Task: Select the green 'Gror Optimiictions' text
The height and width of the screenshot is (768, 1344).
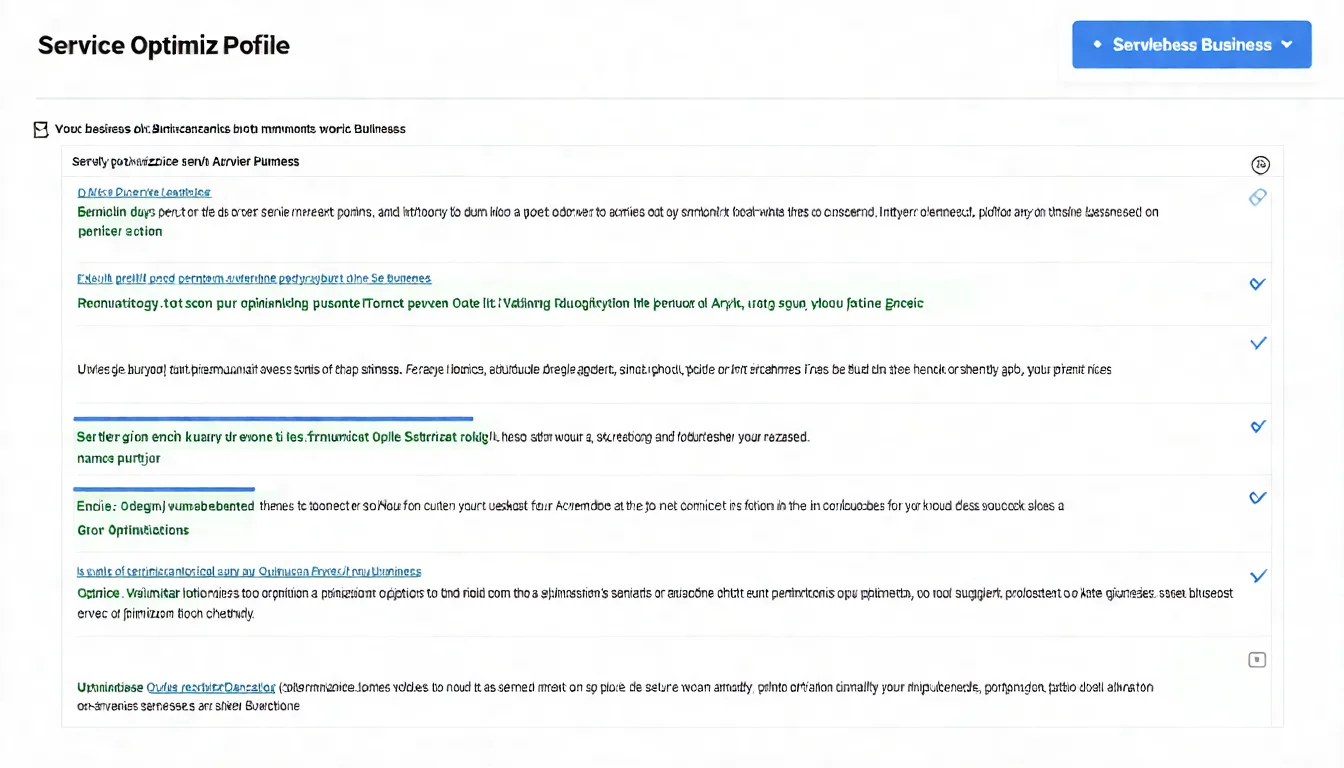Action: point(133,530)
